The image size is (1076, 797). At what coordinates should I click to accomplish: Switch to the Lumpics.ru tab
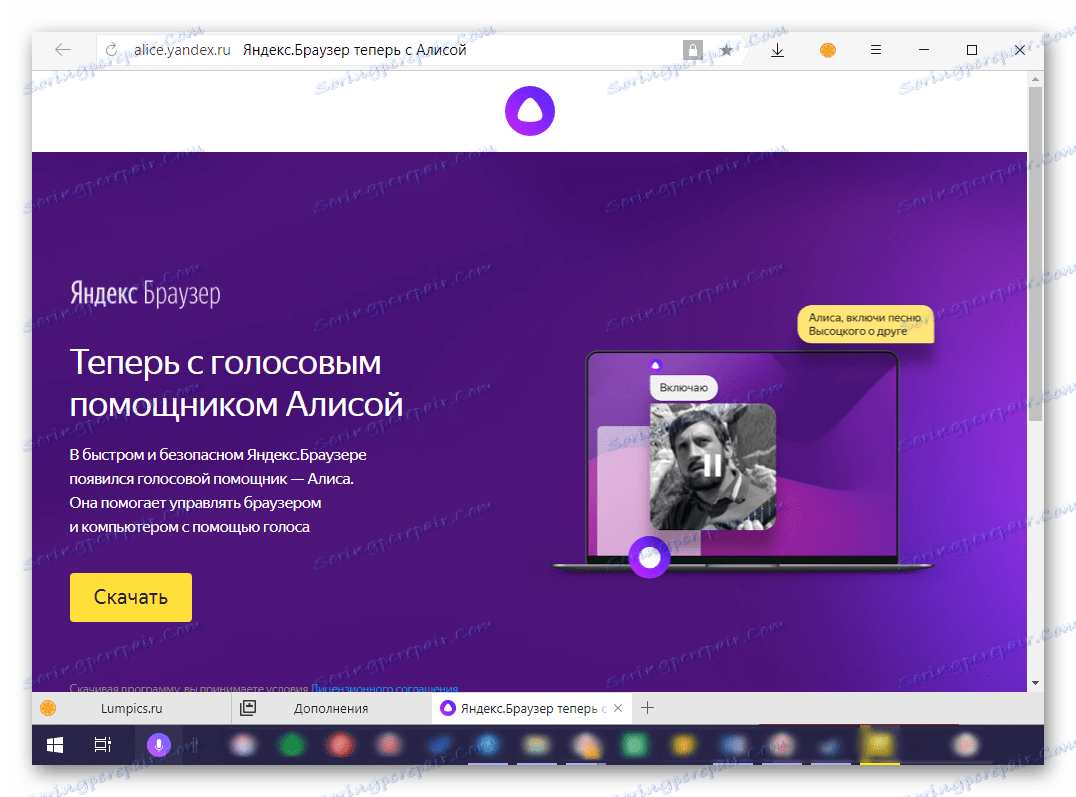point(131,708)
